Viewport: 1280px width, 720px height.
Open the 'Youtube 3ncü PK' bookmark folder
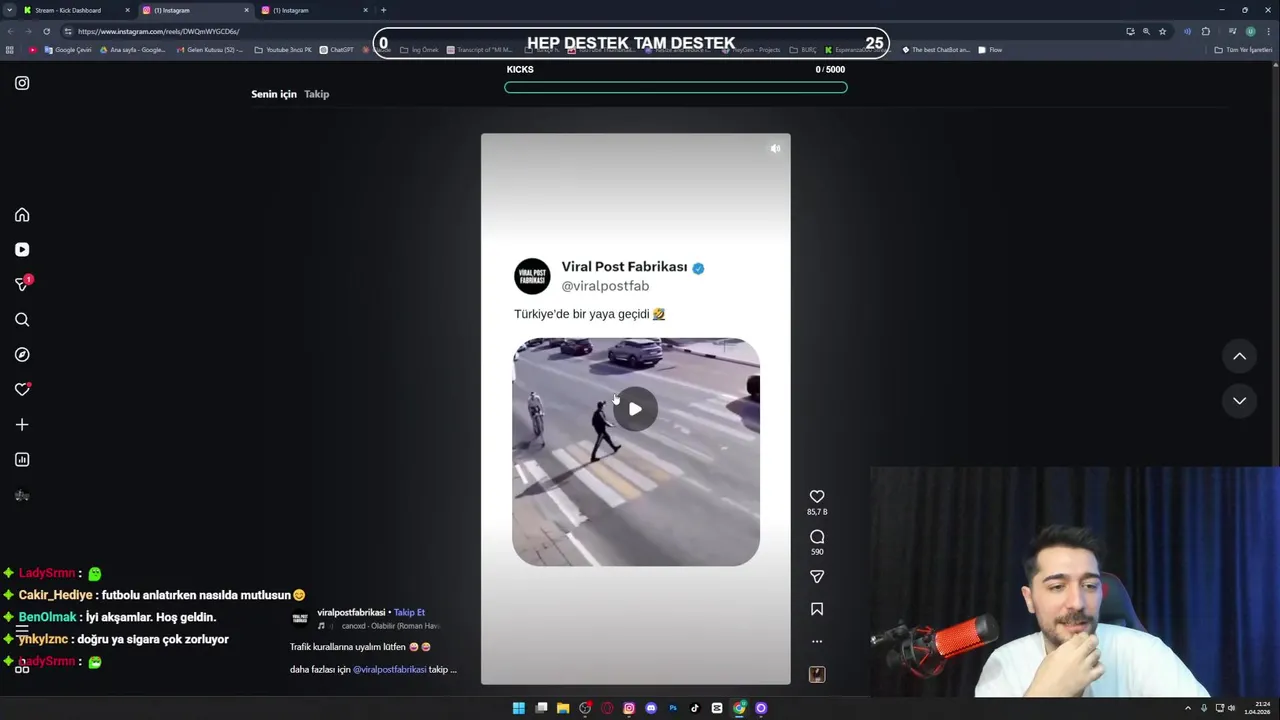pos(283,50)
